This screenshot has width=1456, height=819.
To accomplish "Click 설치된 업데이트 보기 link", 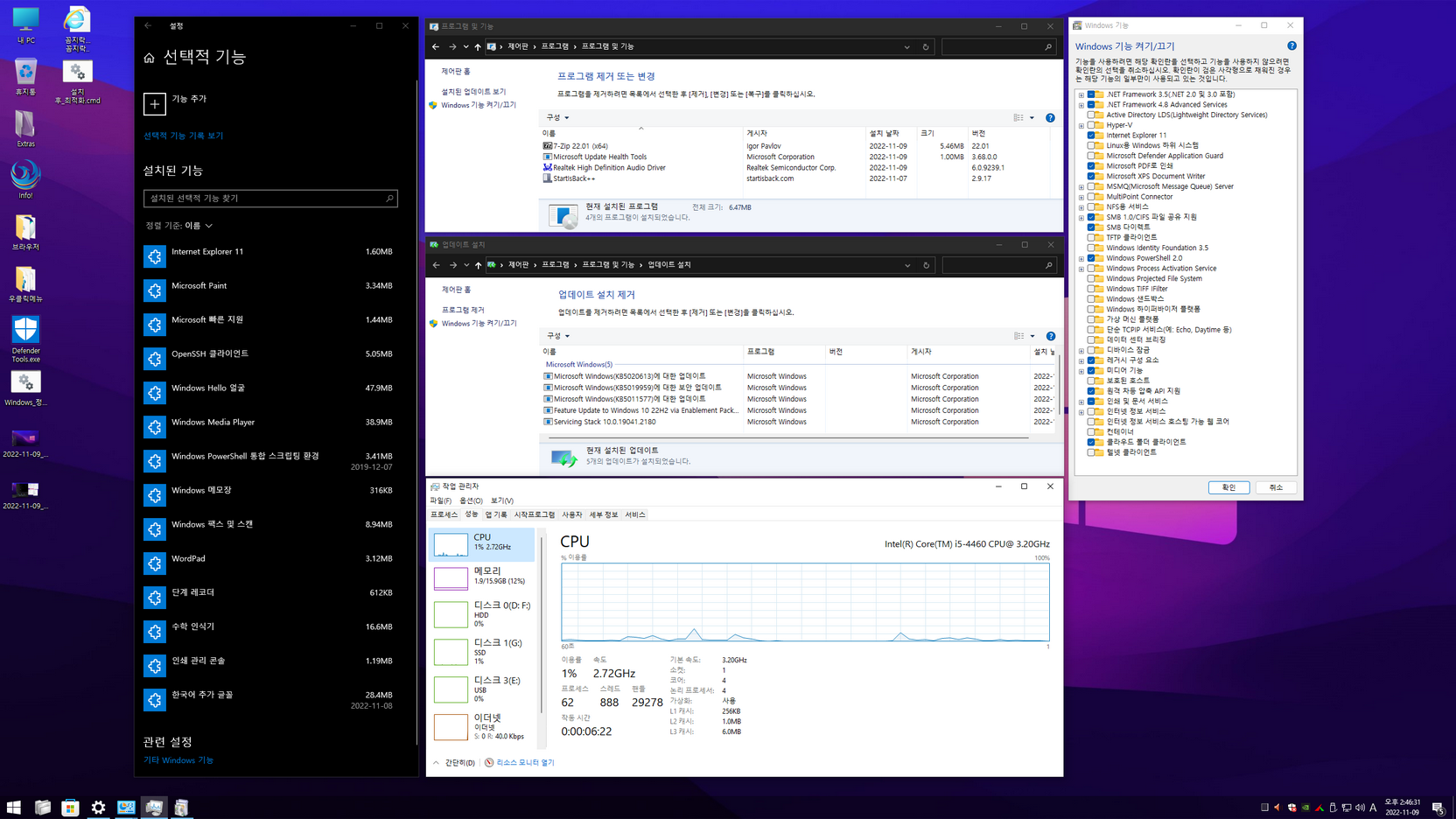I will (473, 92).
